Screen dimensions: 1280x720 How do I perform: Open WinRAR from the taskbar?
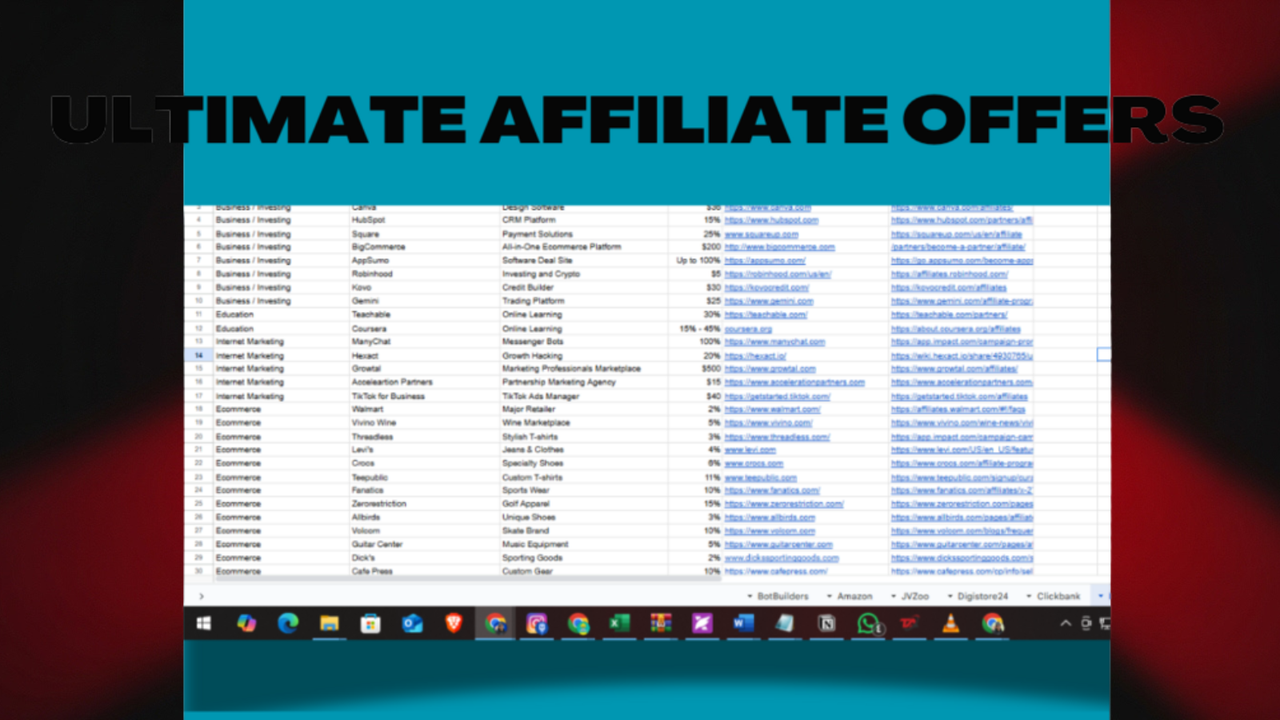pyautogui.click(x=660, y=624)
